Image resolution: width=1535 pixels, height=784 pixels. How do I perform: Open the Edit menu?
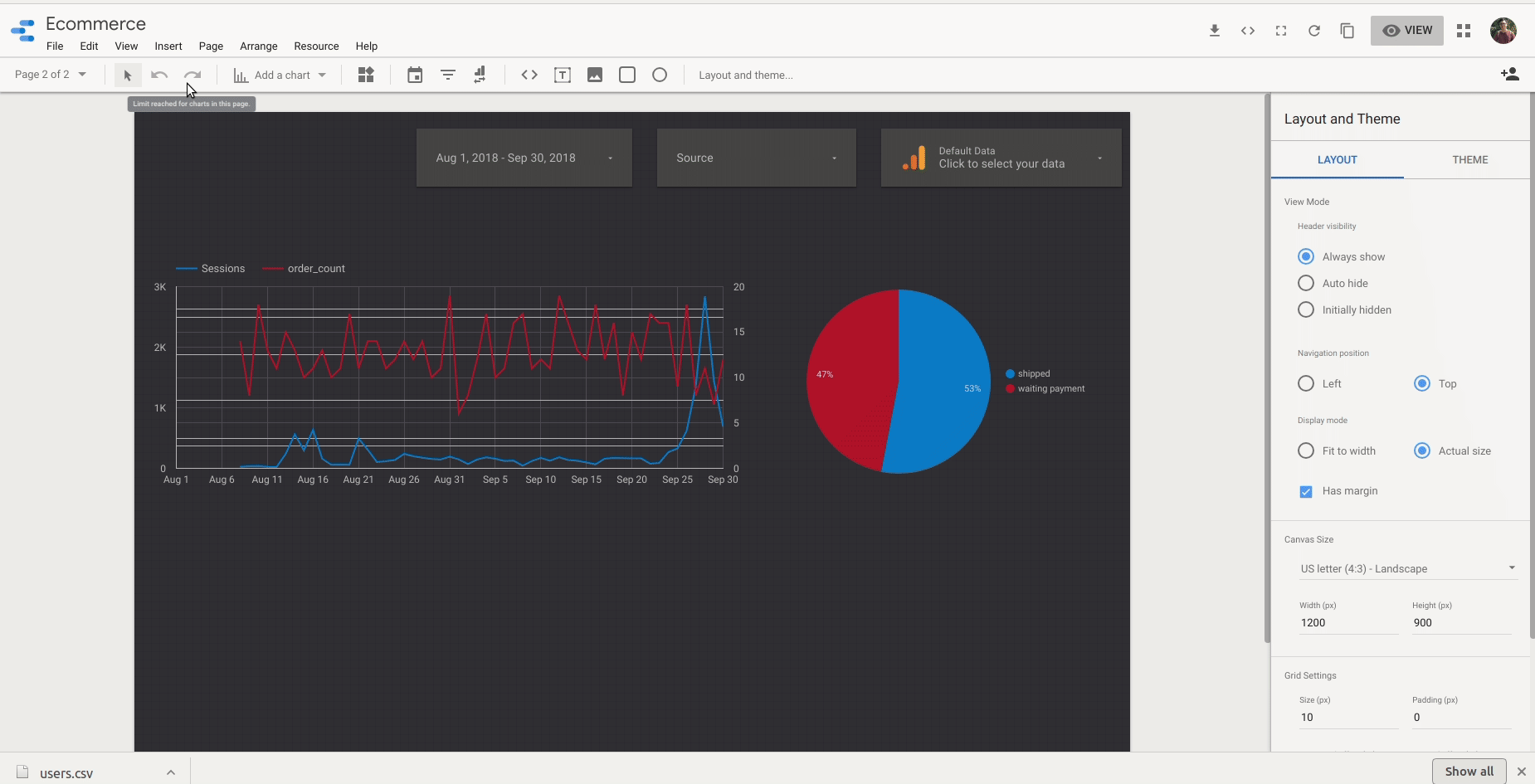click(89, 46)
